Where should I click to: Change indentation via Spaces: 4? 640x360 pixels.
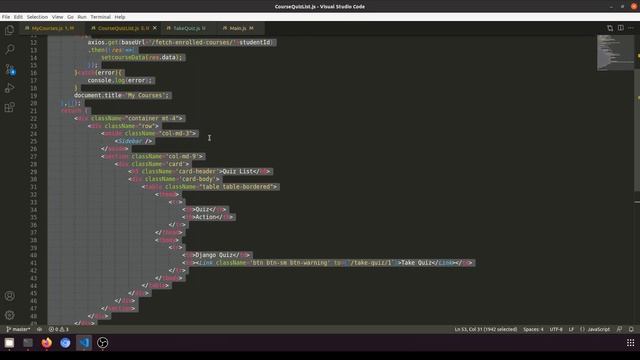click(533, 329)
